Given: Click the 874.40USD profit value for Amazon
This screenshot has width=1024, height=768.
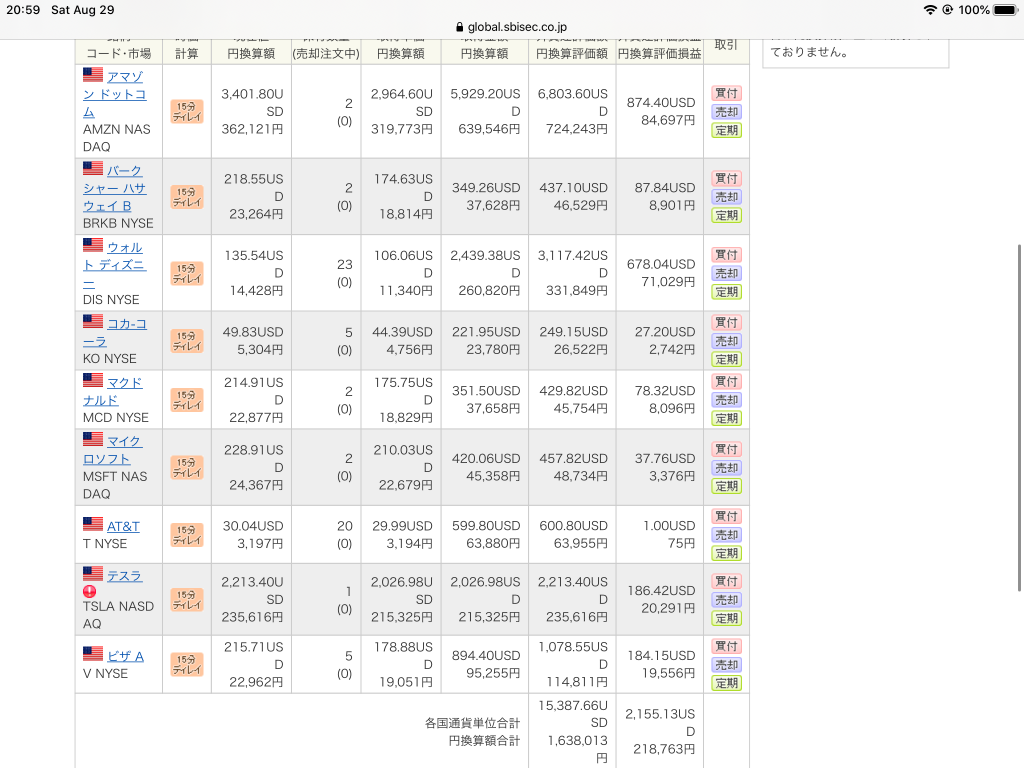Looking at the screenshot, I should pos(661,103).
